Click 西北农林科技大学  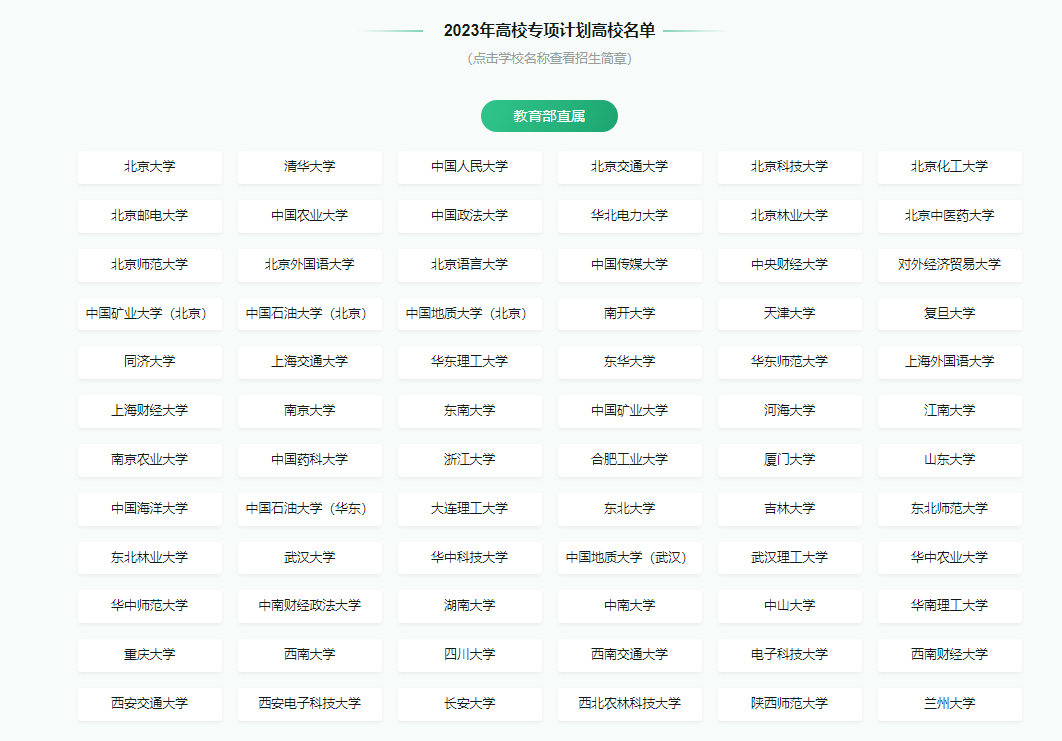point(629,704)
